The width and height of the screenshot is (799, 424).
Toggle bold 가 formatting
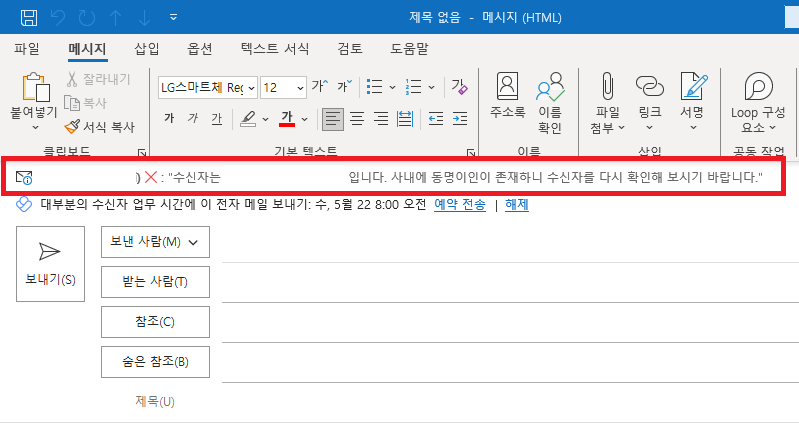(x=169, y=118)
